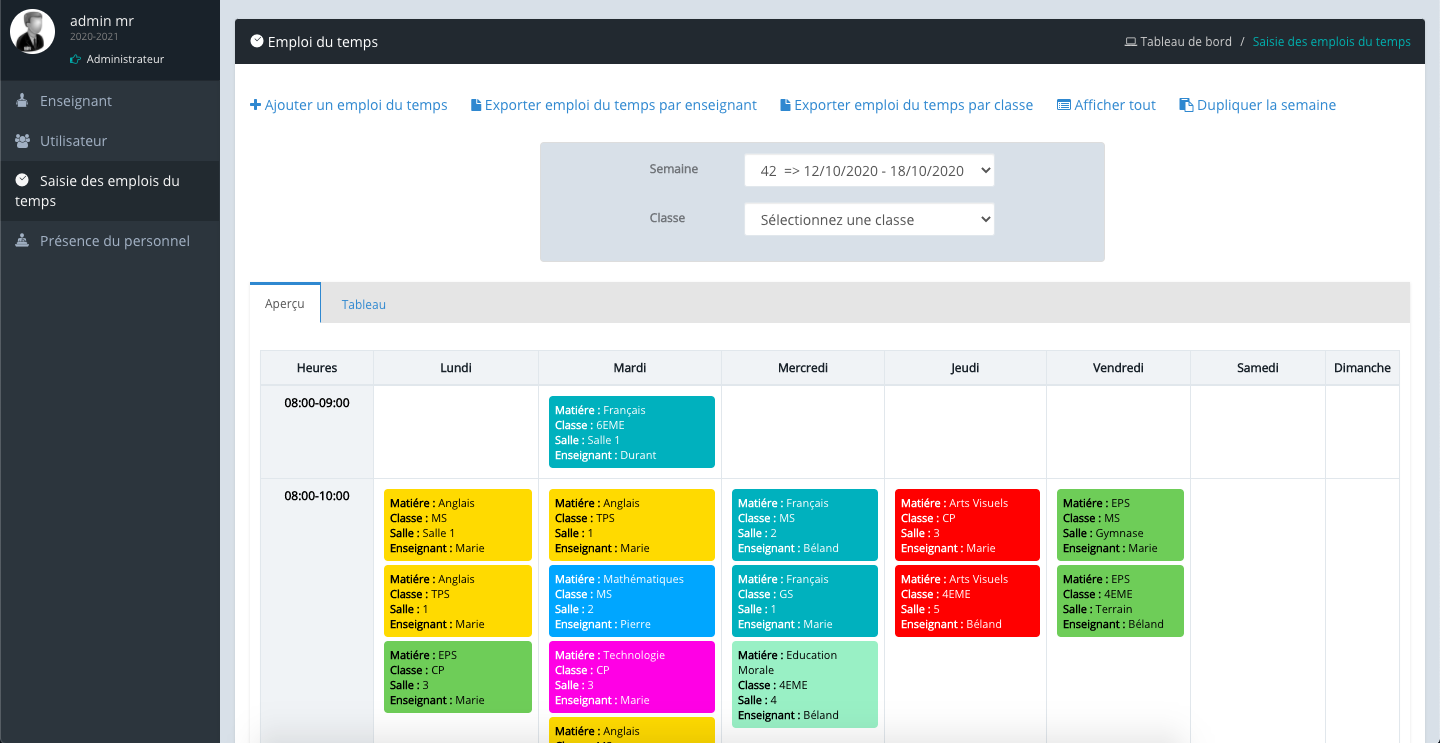Click the 08:00-09:00 time slot label
Screen dimensions: 1440x743
[317, 403]
